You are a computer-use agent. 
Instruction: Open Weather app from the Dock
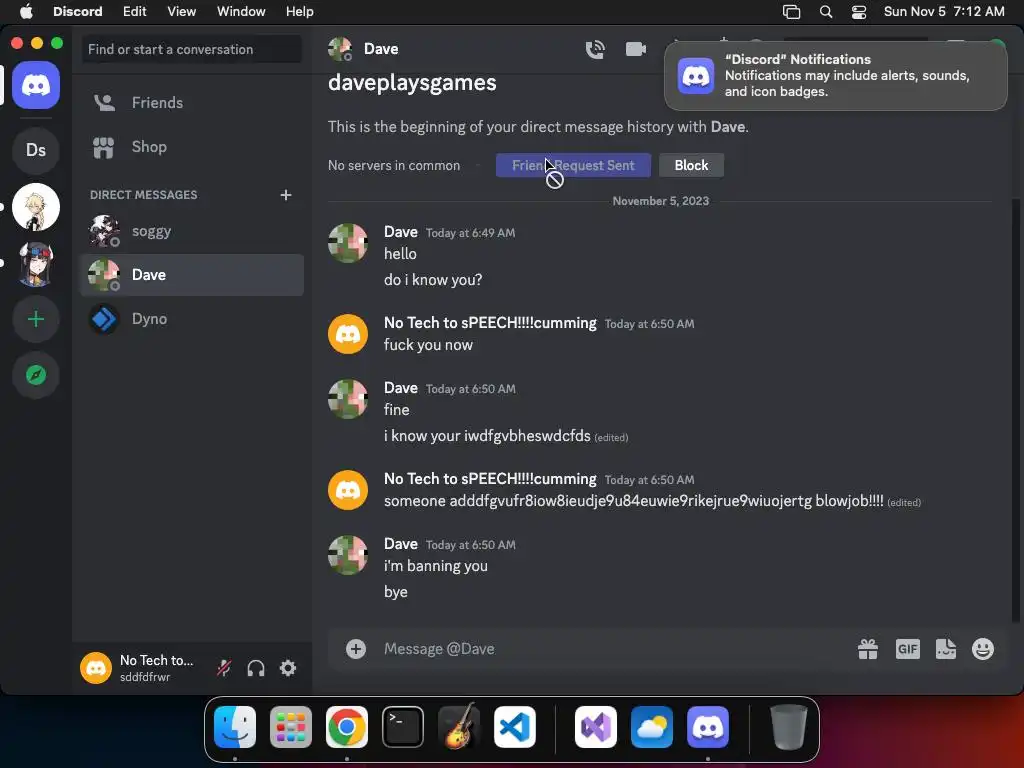click(652, 727)
